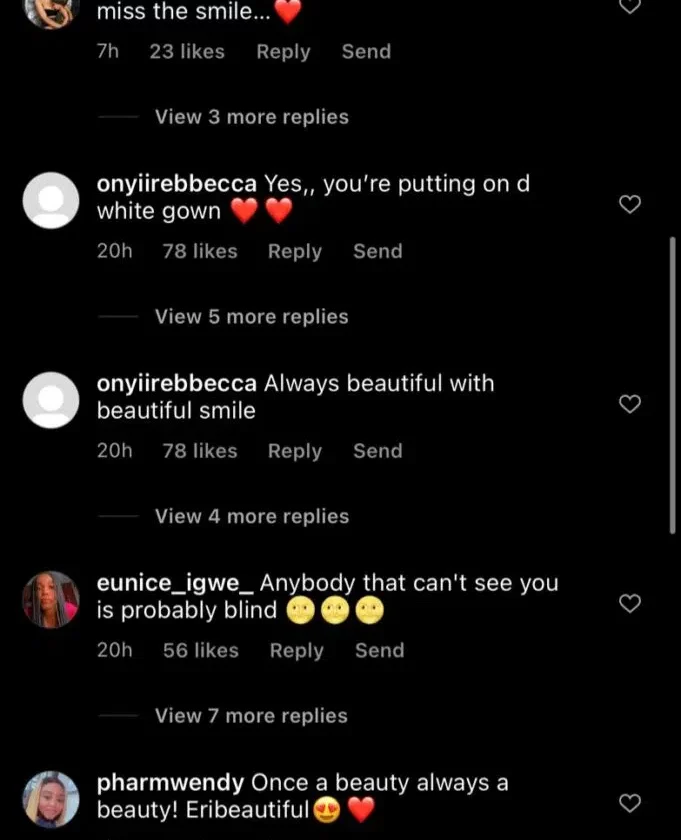
Task: Open pharmwendy username link
Action: 170,783
